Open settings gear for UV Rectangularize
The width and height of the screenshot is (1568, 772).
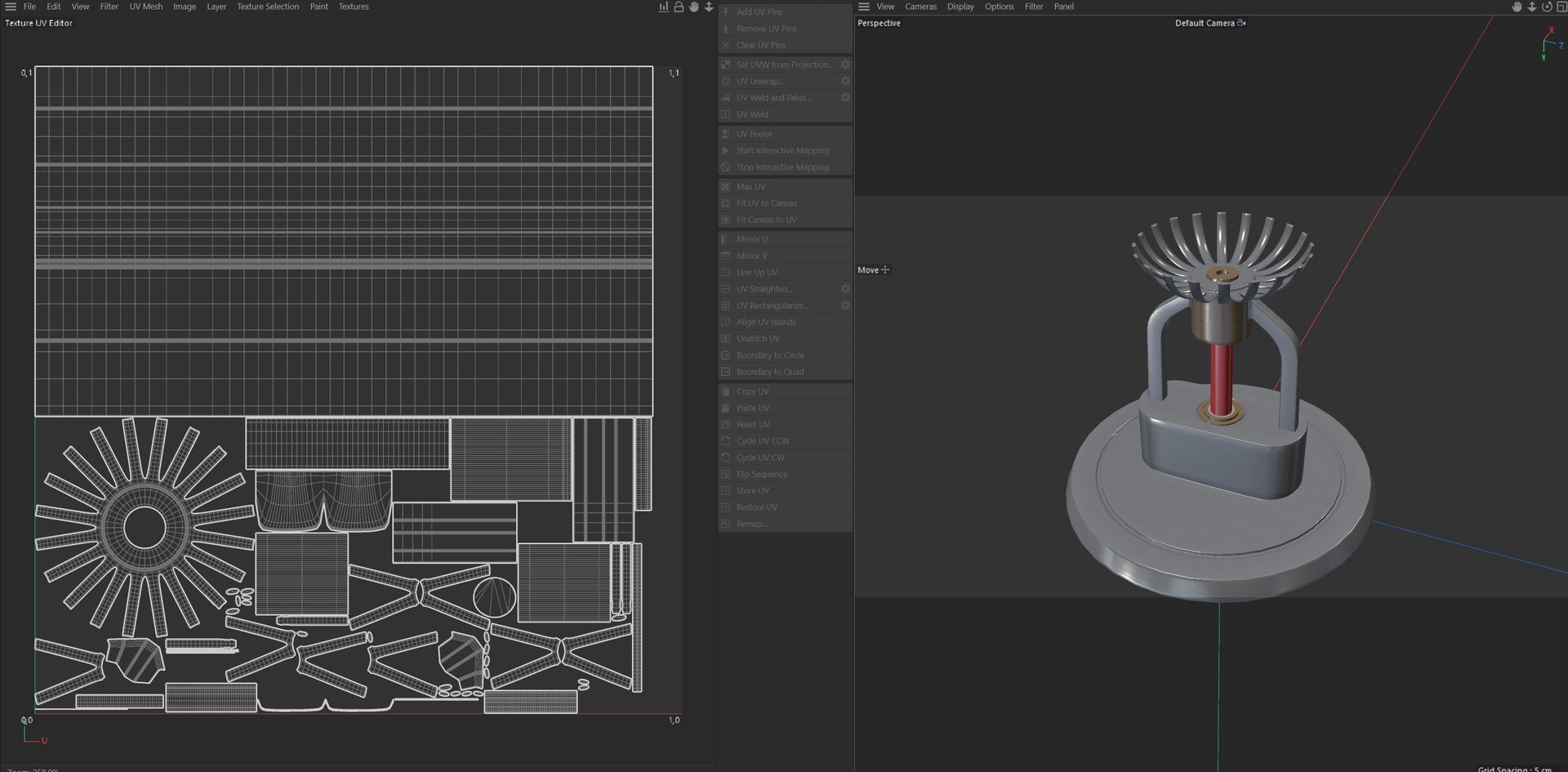click(x=845, y=305)
